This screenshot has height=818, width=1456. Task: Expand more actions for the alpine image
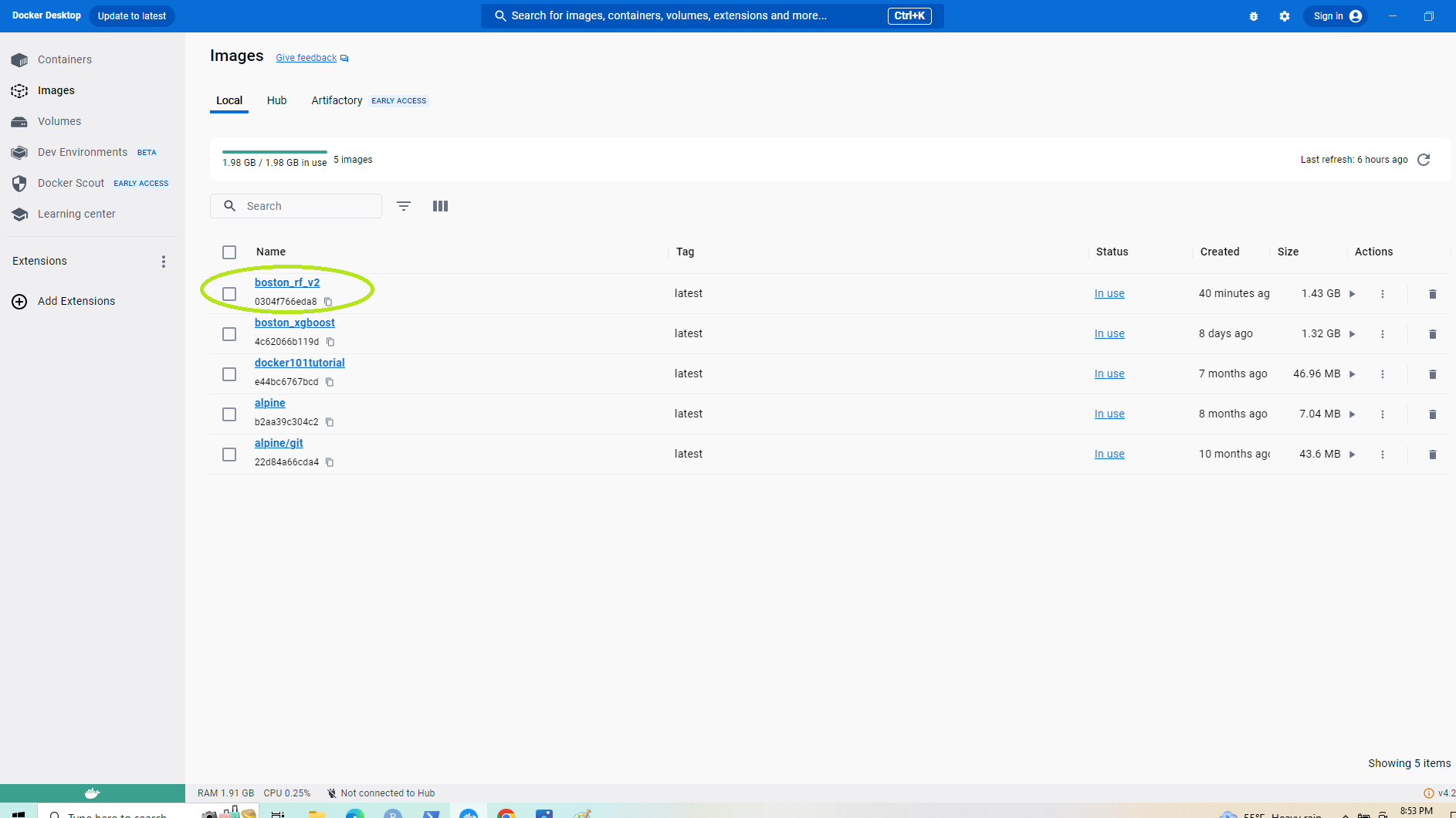tap(1382, 414)
